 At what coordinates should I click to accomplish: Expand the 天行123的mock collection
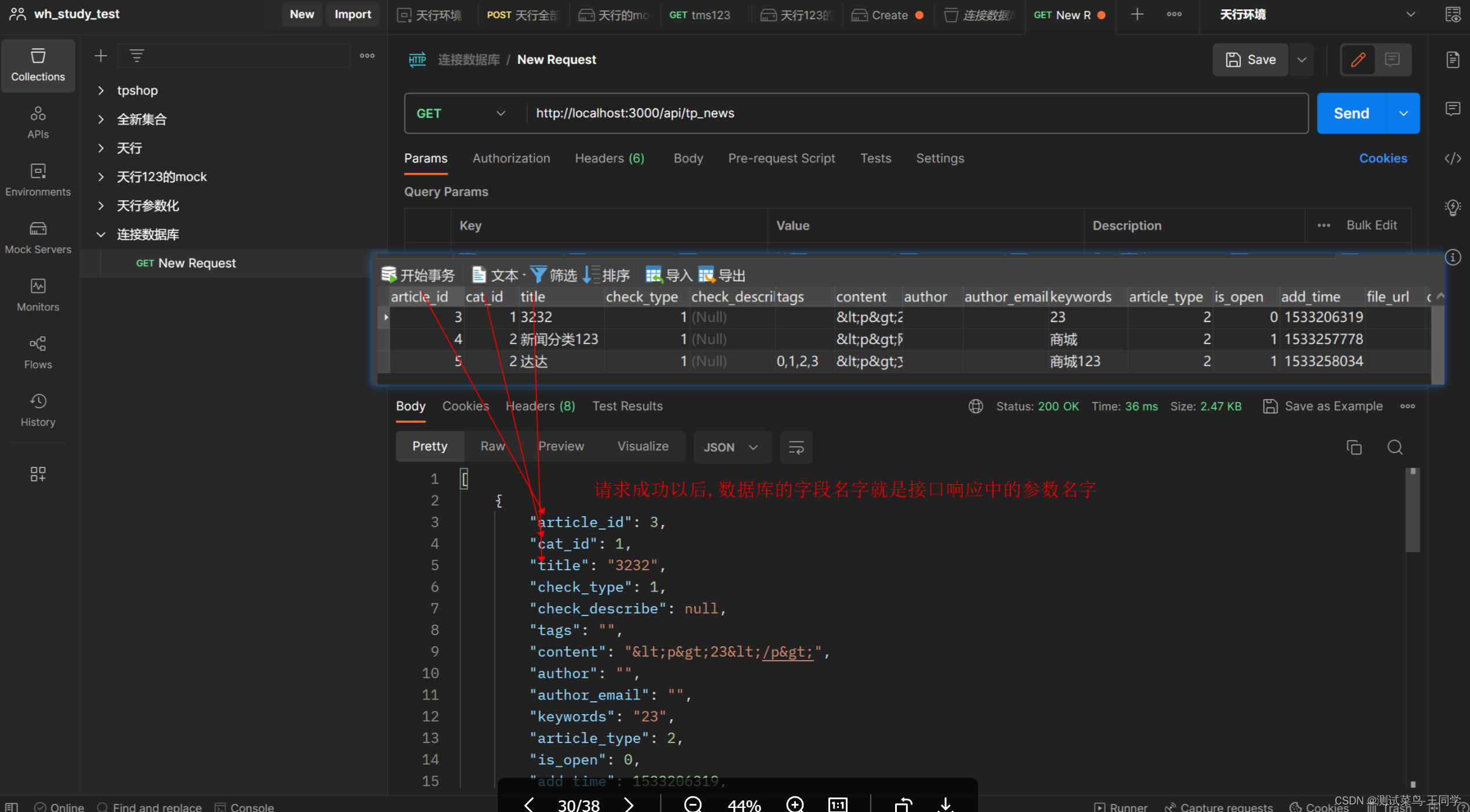(x=101, y=176)
